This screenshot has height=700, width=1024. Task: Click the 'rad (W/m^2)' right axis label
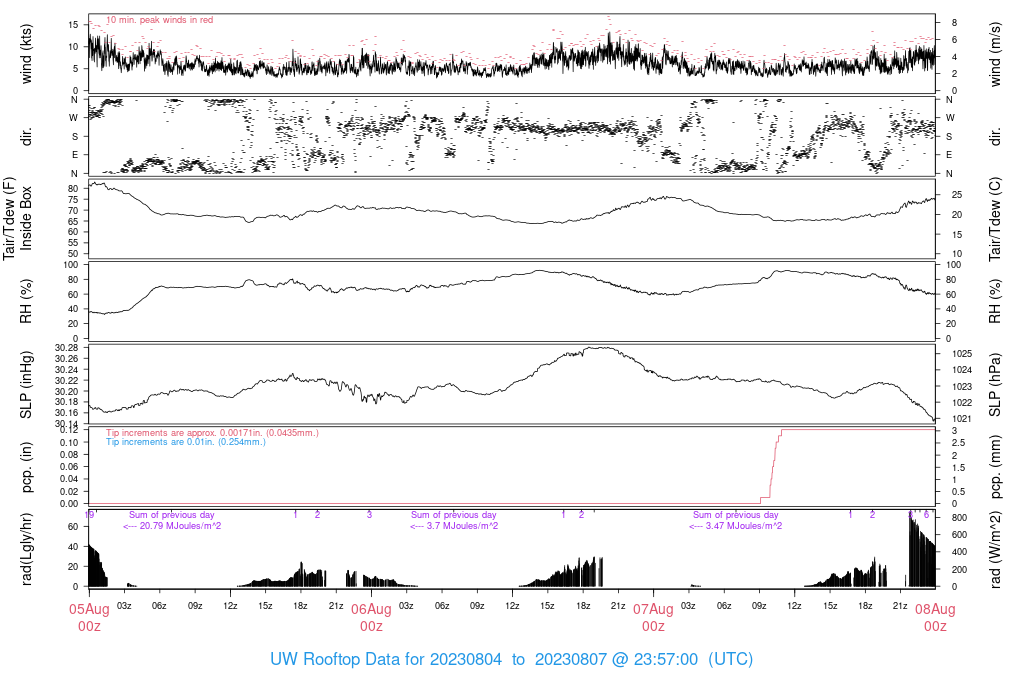(x=995, y=550)
